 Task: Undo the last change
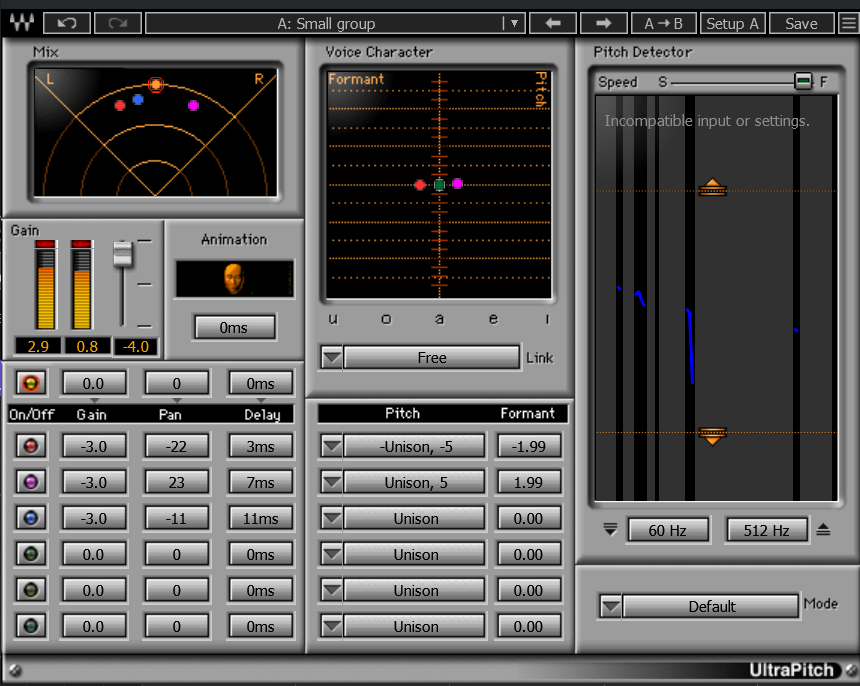[x=67, y=24]
